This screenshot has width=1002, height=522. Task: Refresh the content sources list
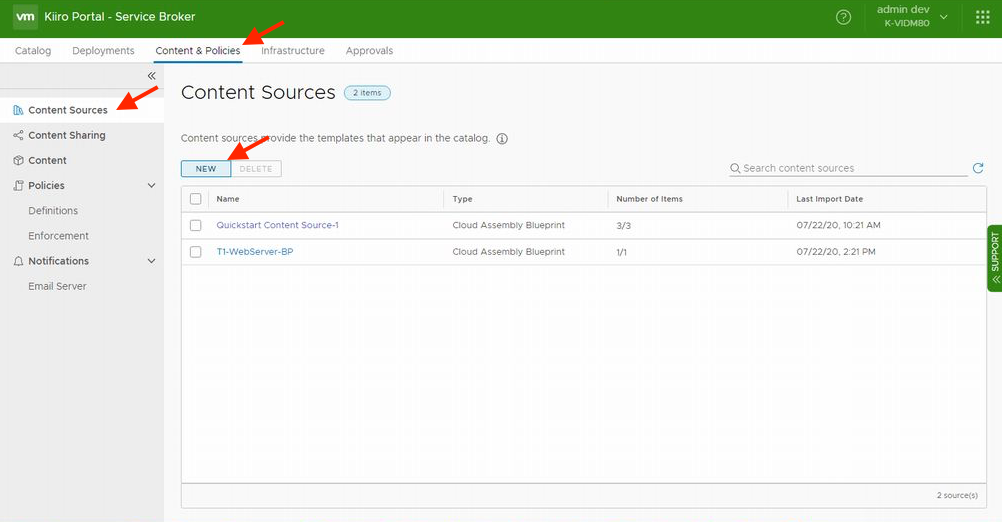tap(978, 168)
